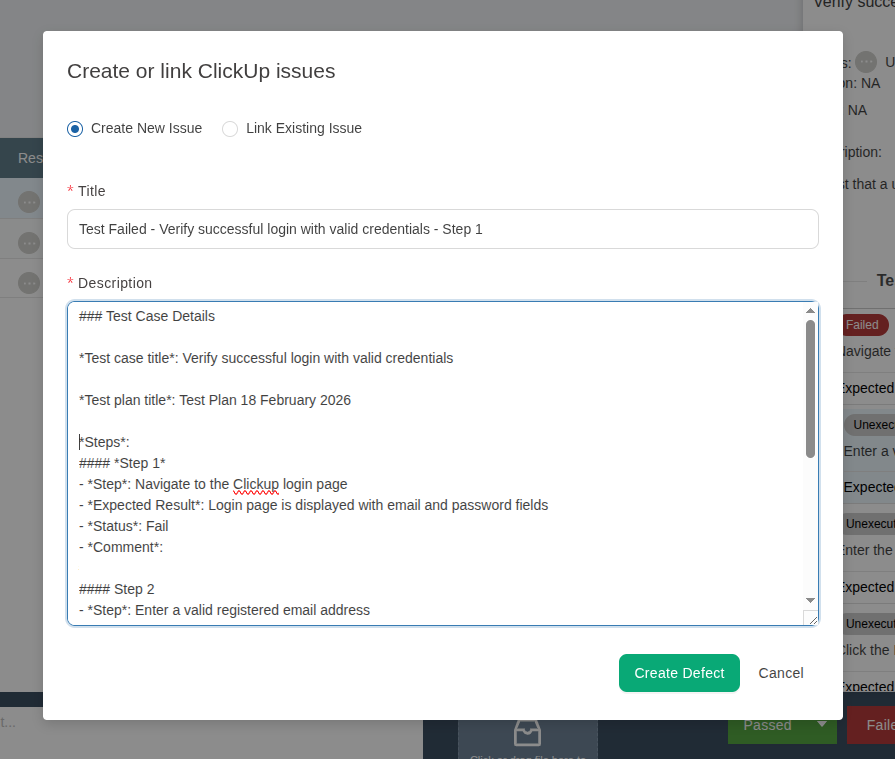The image size is (895, 759).
Task: Click the '*Comment*:' line in description
Action: click(x=121, y=547)
